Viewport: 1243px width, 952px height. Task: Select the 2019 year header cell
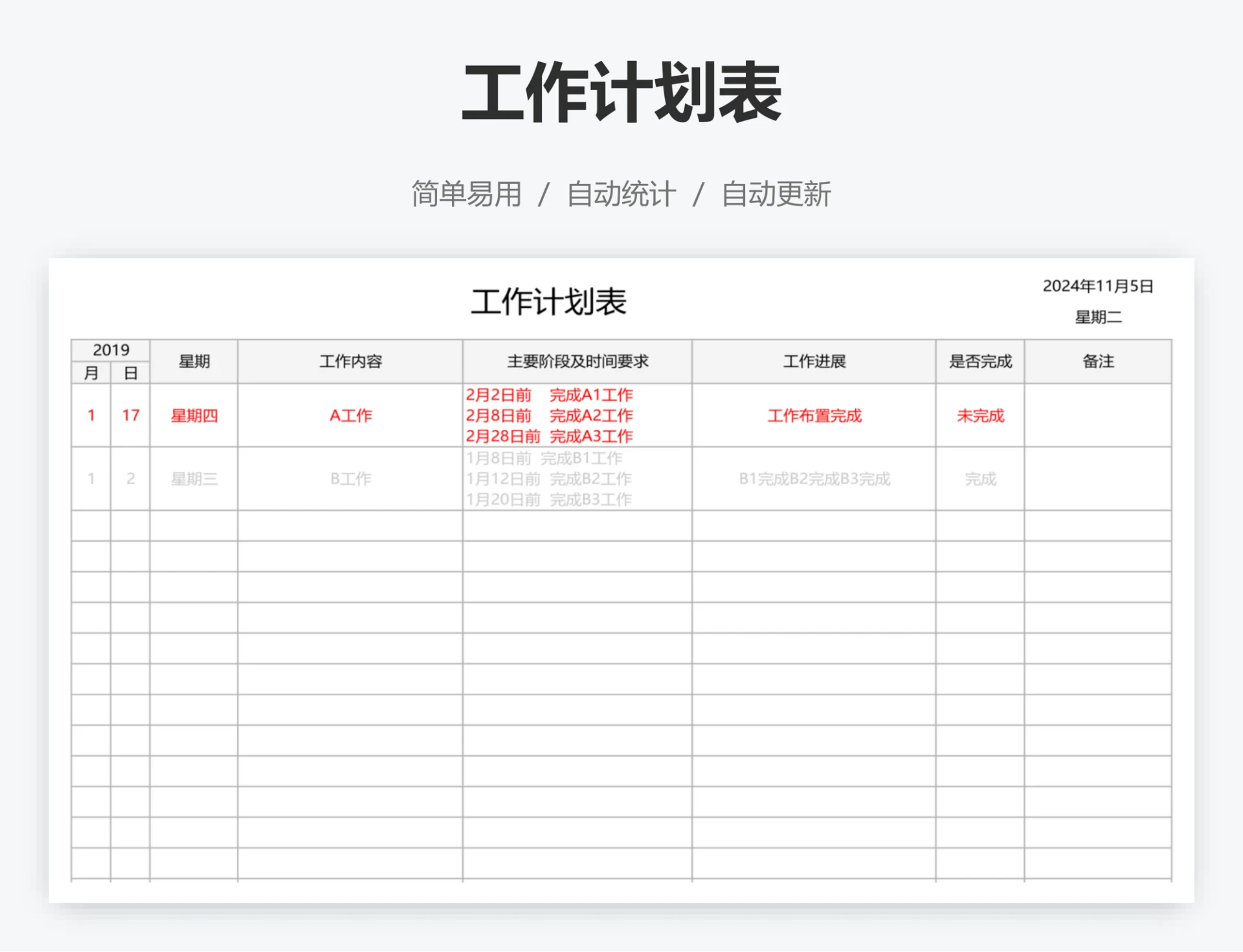coord(111,350)
